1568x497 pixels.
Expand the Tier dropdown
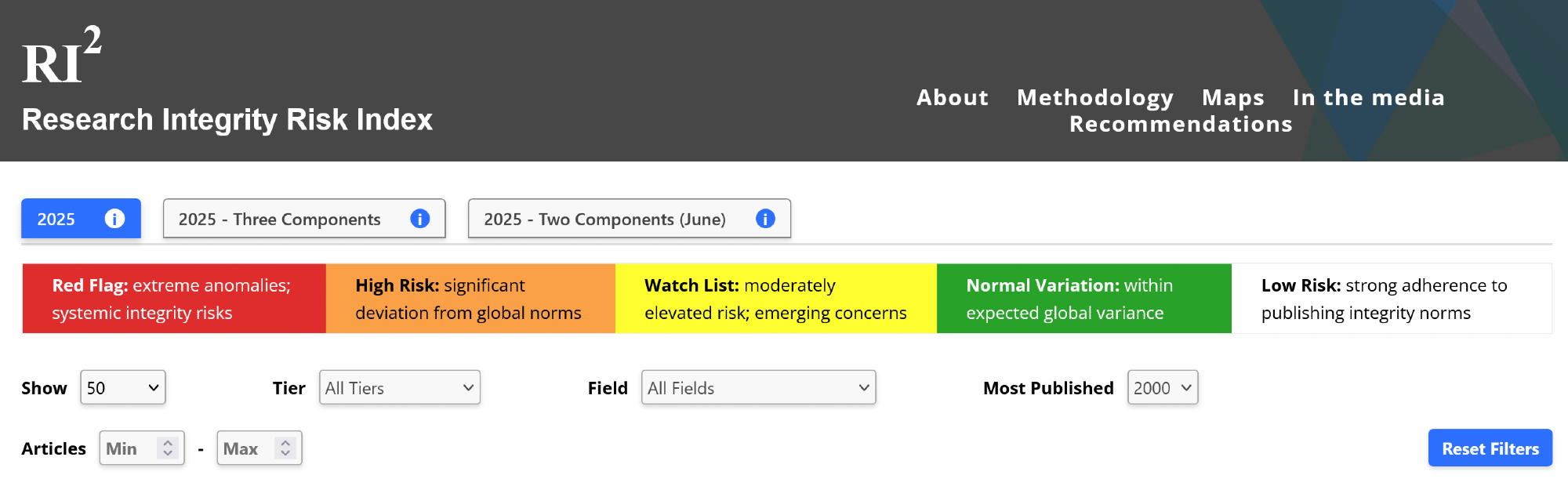400,388
